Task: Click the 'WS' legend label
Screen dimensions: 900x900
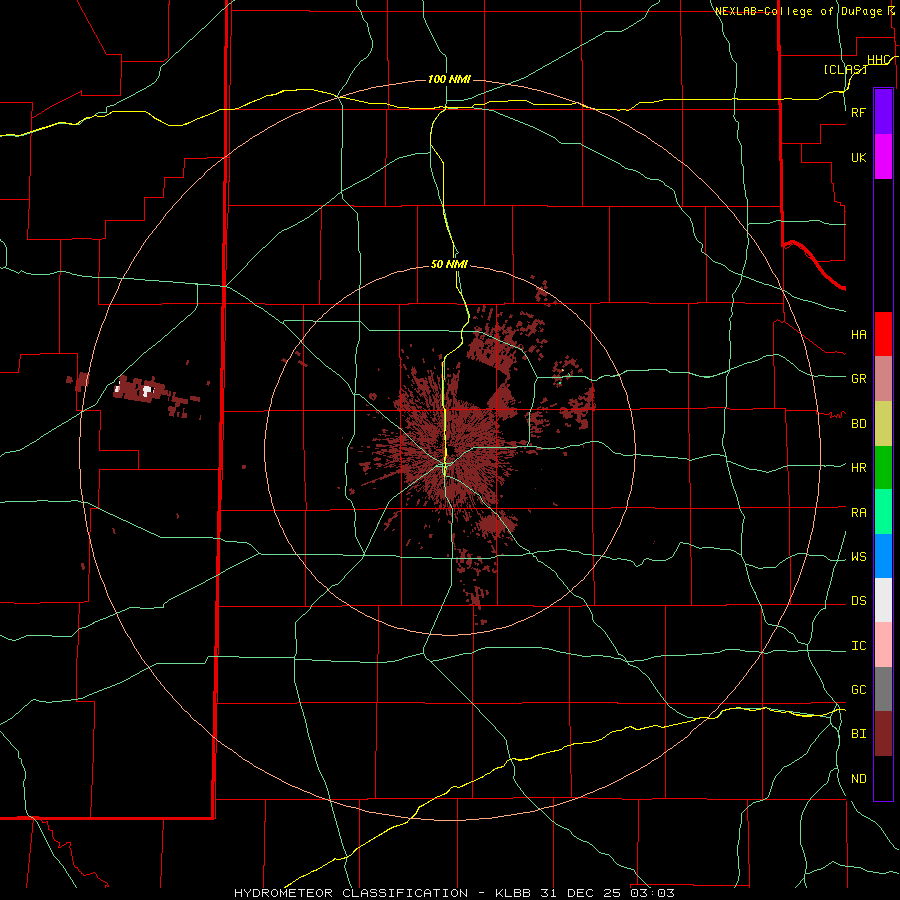Action: click(858, 556)
